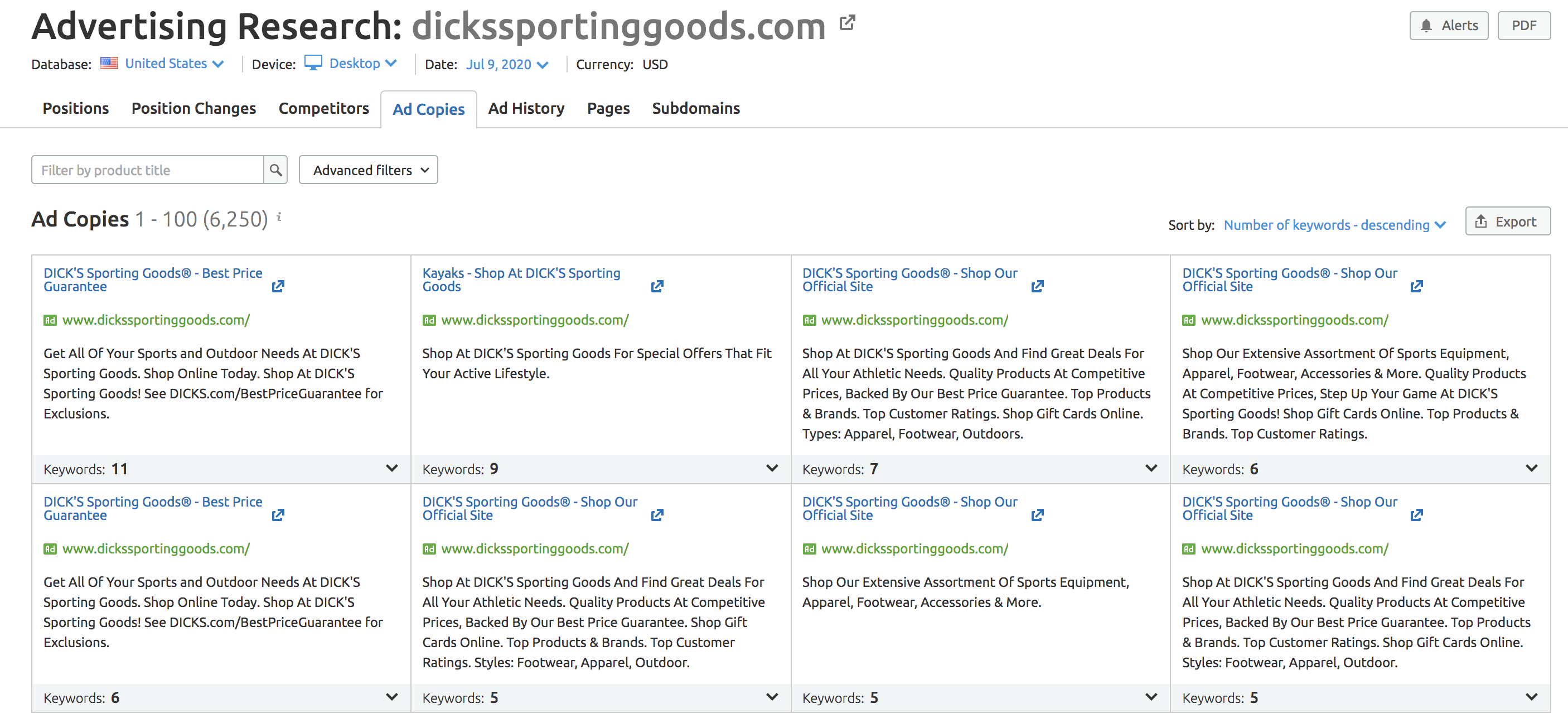Expand Keywords: 6 chevron in top row
Screen dimensions: 1568x713
tap(1532, 468)
